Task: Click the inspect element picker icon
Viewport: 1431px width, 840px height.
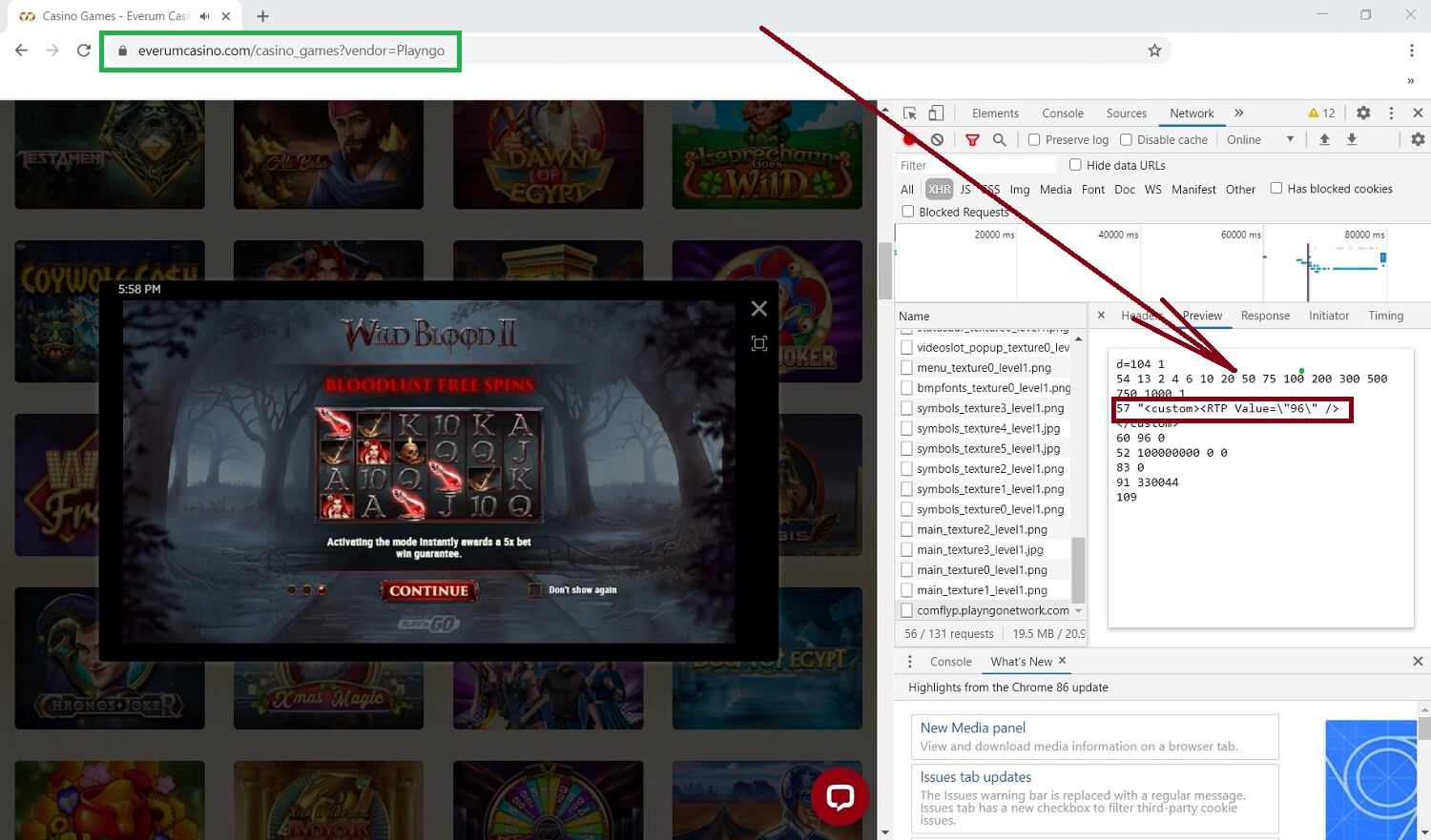Action: click(x=909, y=113)
